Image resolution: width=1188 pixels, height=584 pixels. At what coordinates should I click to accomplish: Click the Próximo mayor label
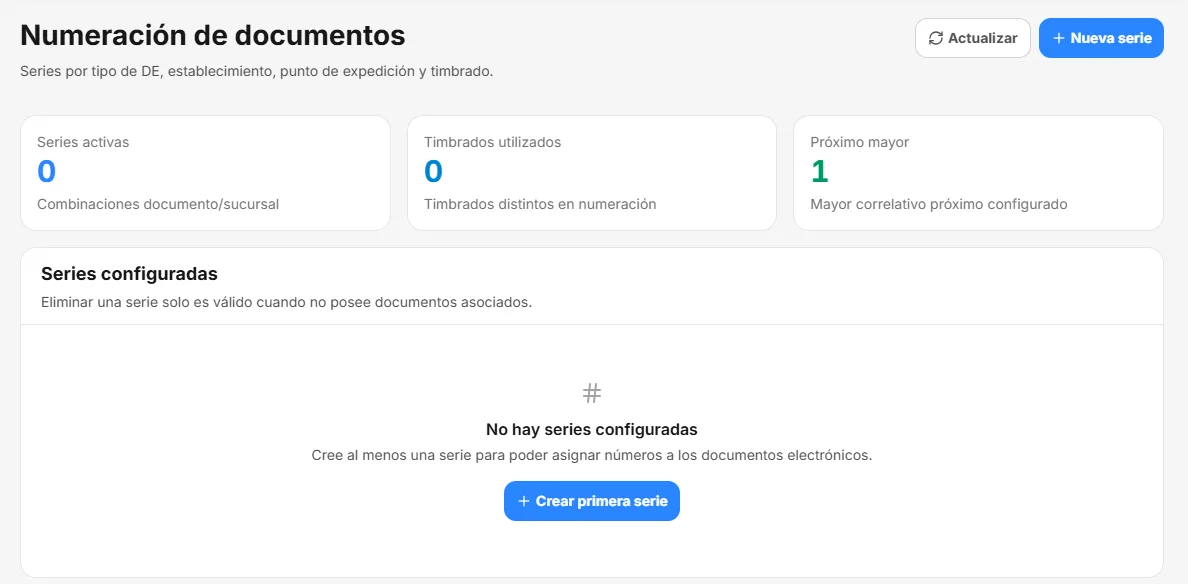pyautogui.click(x=859, y=142)
